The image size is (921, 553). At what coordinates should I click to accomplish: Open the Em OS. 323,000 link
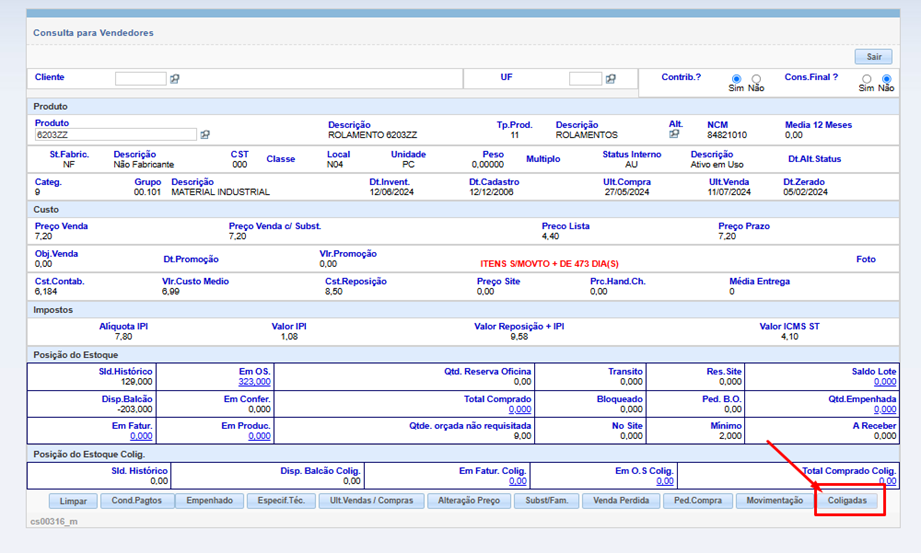pyautogui.click(x=254, y=382)
